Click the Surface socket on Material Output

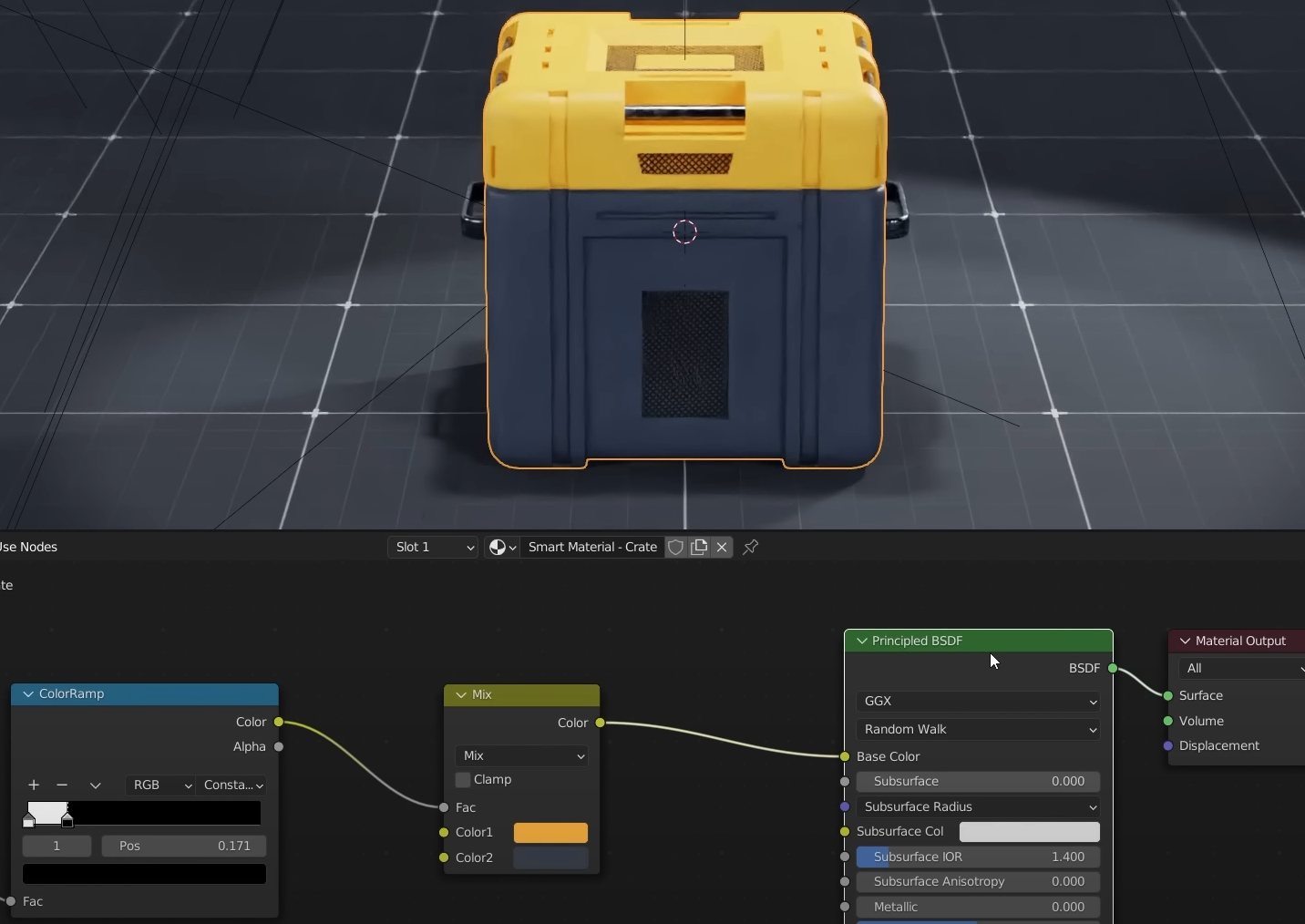pyautogui.click(x=1168, y=695)
